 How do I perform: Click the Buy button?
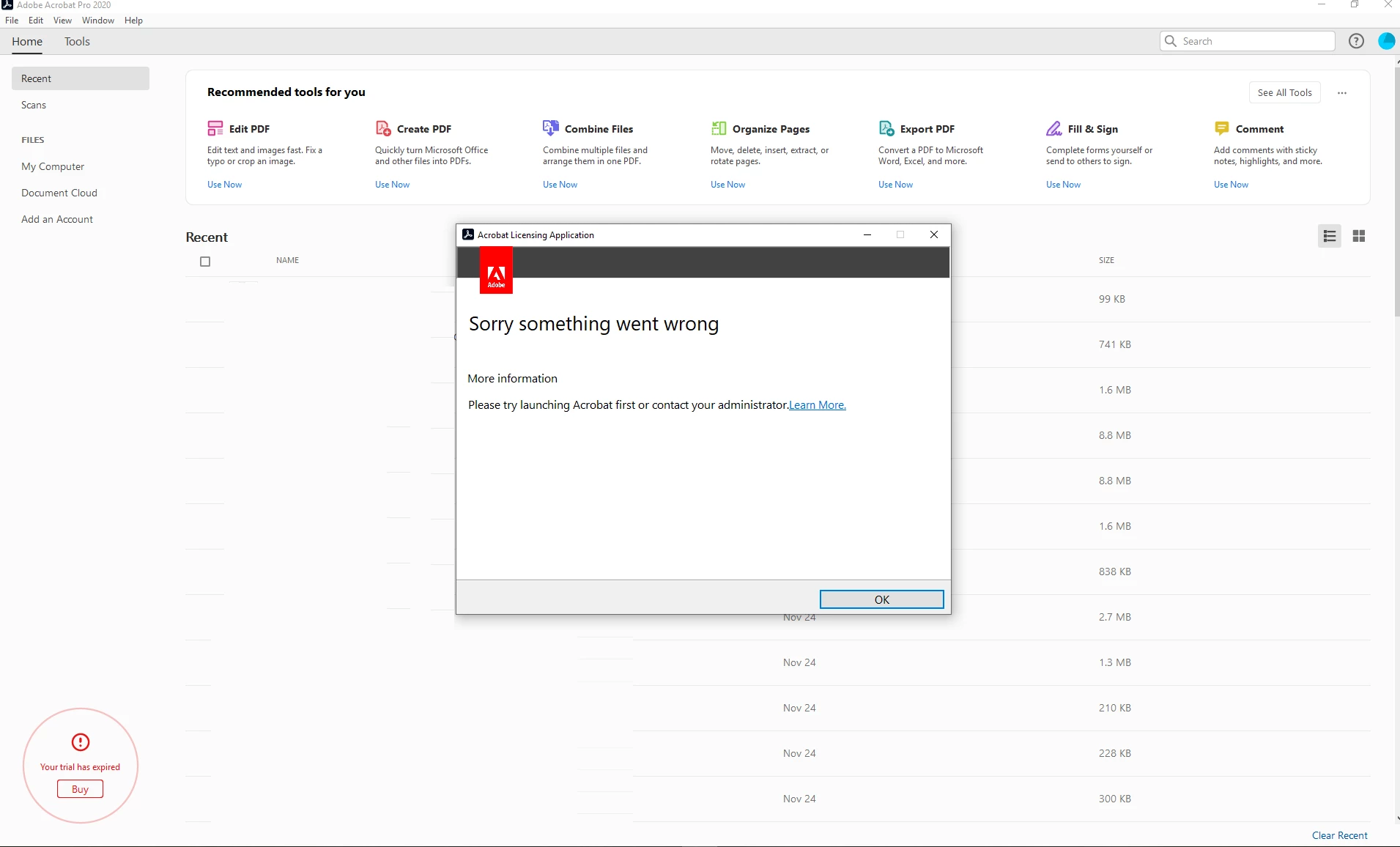[81, 789]
